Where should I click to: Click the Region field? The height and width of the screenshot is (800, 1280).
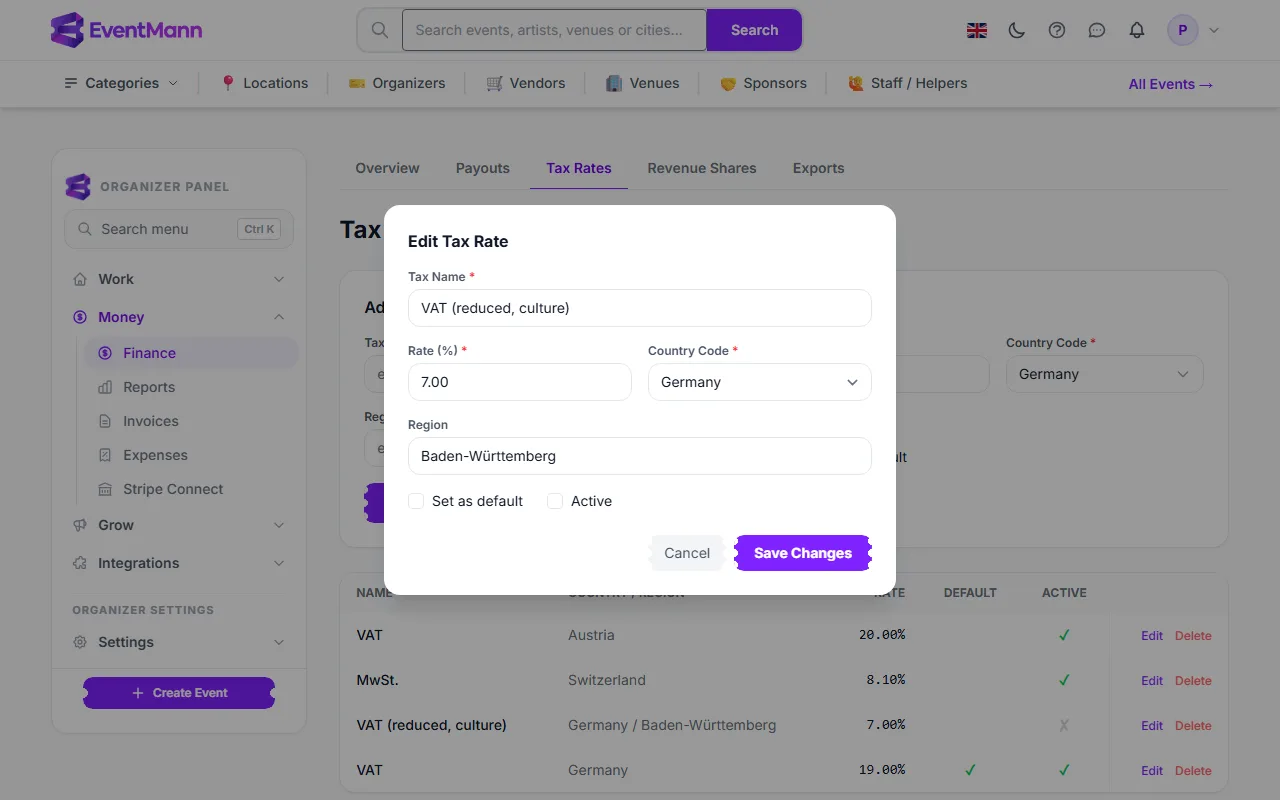click(x=640, y=456)
